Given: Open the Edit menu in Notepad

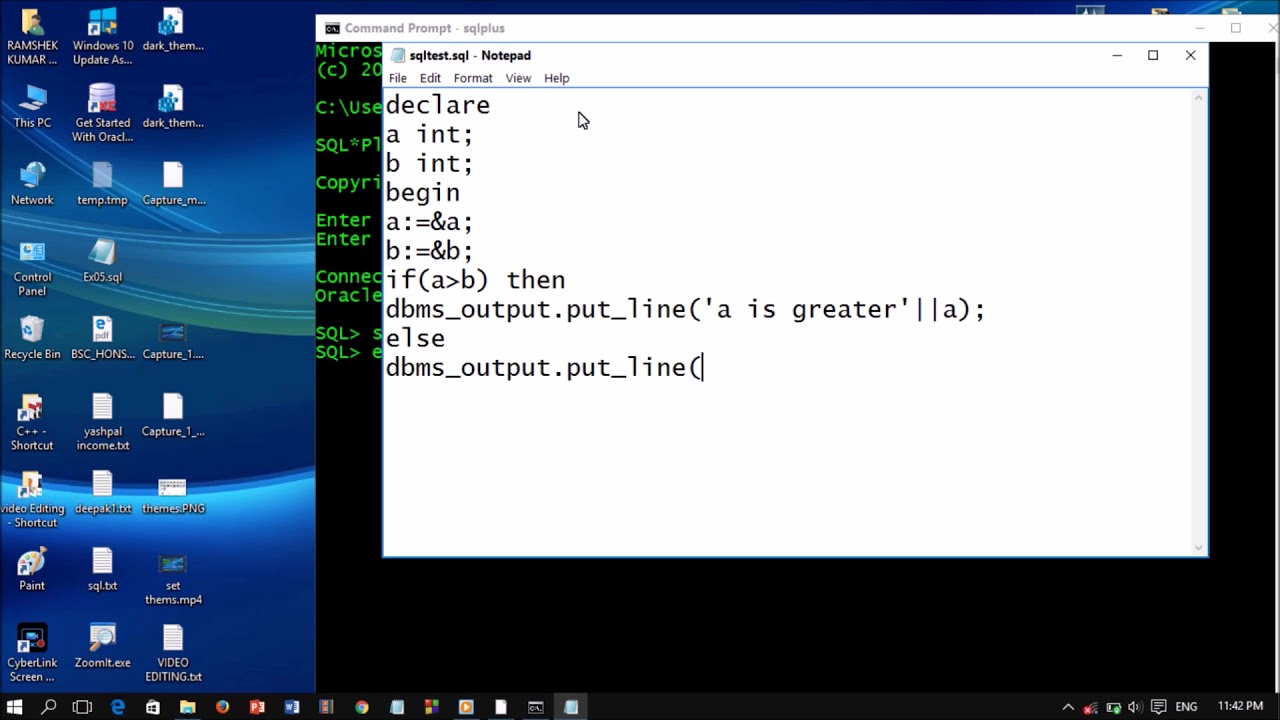Looking at the screenshot, I should pos(430,78).
